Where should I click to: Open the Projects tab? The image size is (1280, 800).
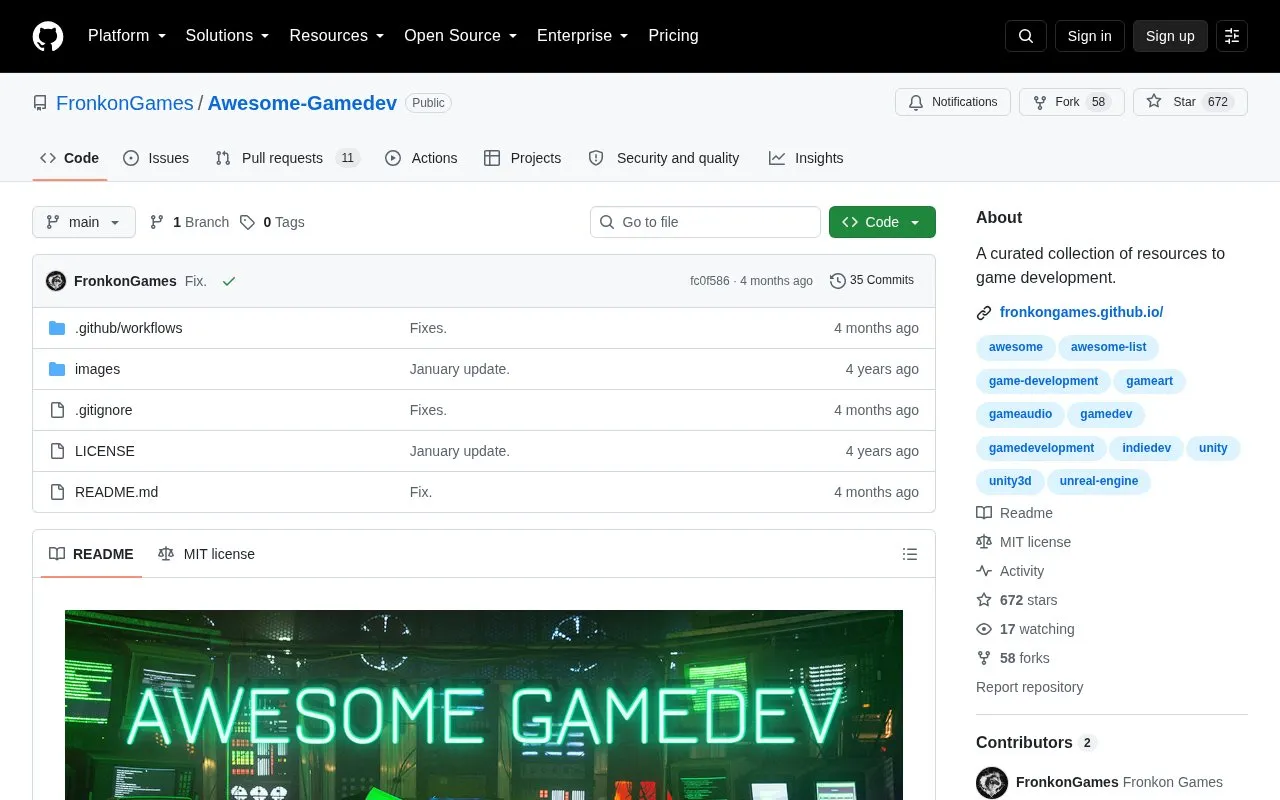[x=523, y=158]
